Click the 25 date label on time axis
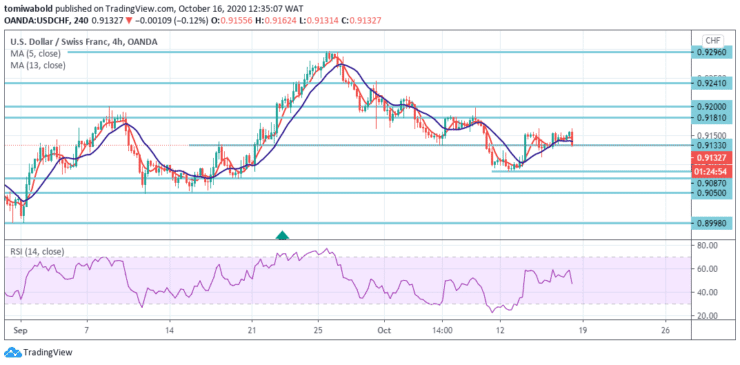This screenshot has height=365, width=740. [x=318, y=330]
